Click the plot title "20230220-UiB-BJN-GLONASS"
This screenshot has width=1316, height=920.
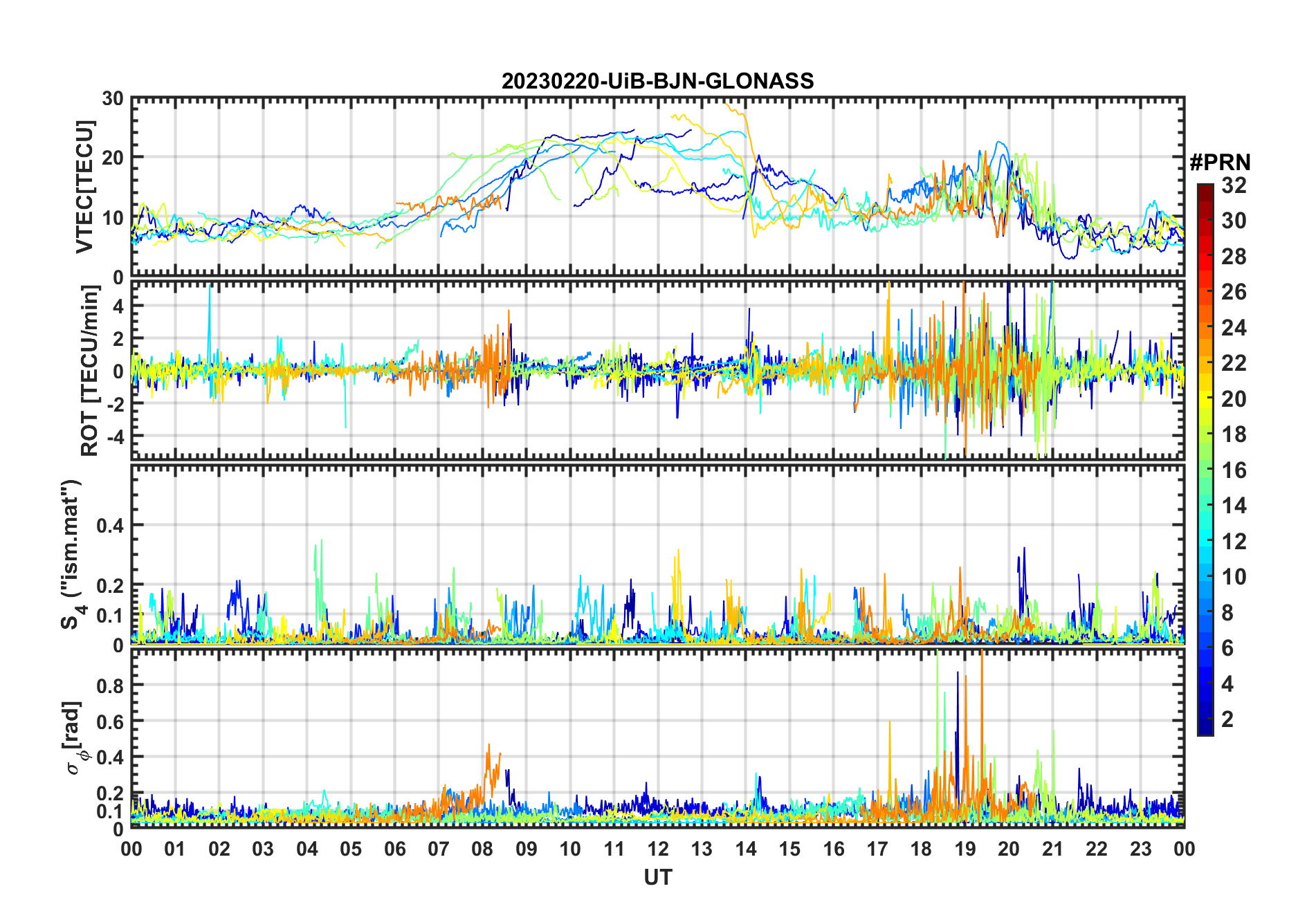[x=657, y=81]
